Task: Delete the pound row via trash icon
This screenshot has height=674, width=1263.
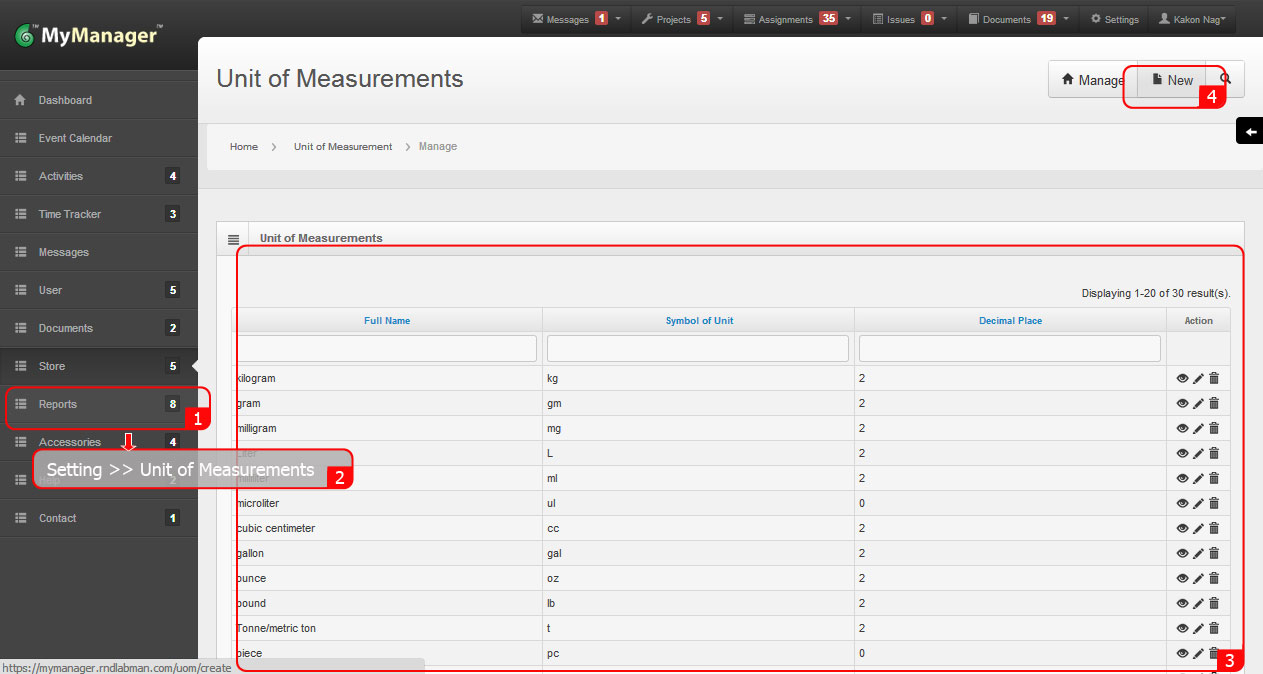Action: pyautogui.click(x=1214, y=603)
